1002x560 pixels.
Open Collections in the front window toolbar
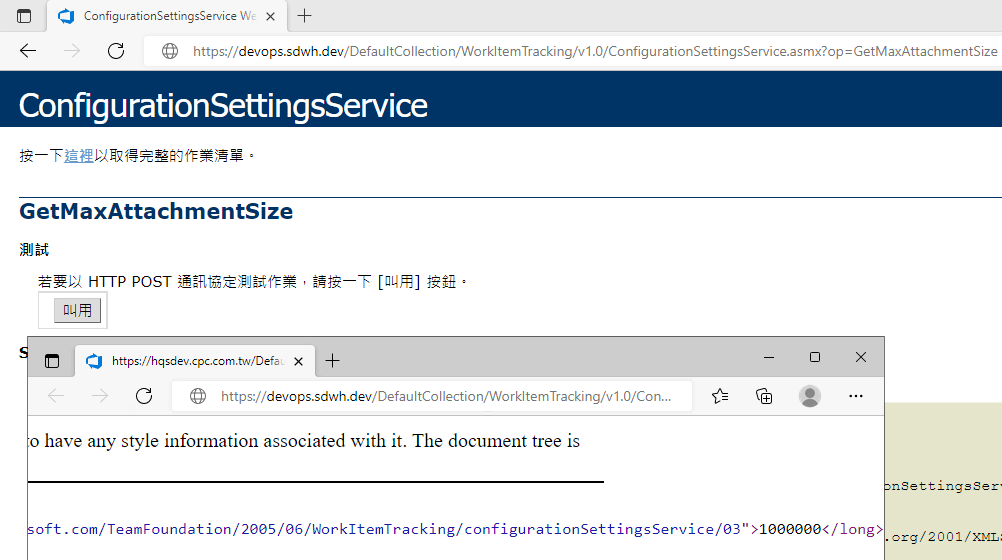(764, 396)
